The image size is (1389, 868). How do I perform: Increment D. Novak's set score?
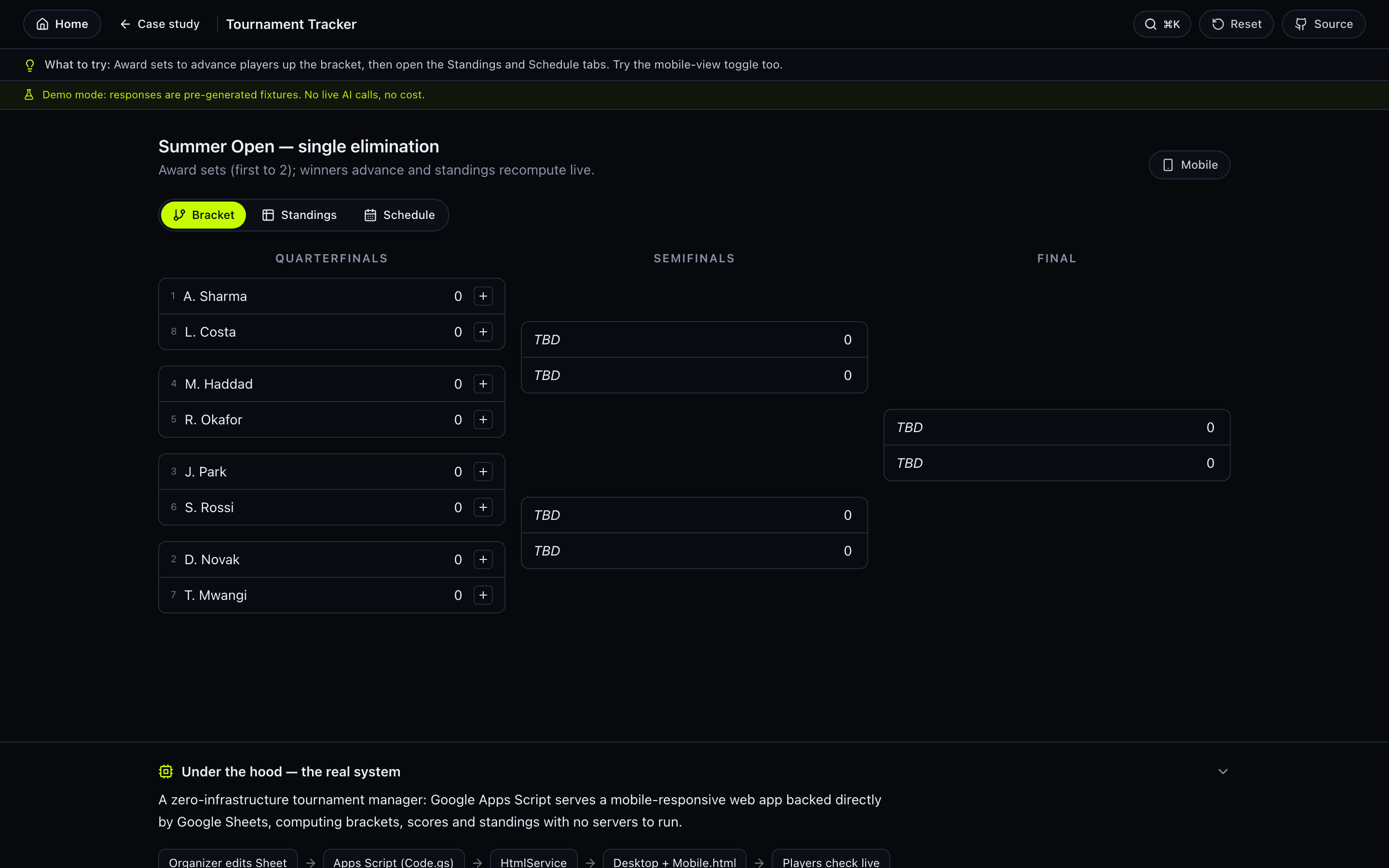(483, 560)
